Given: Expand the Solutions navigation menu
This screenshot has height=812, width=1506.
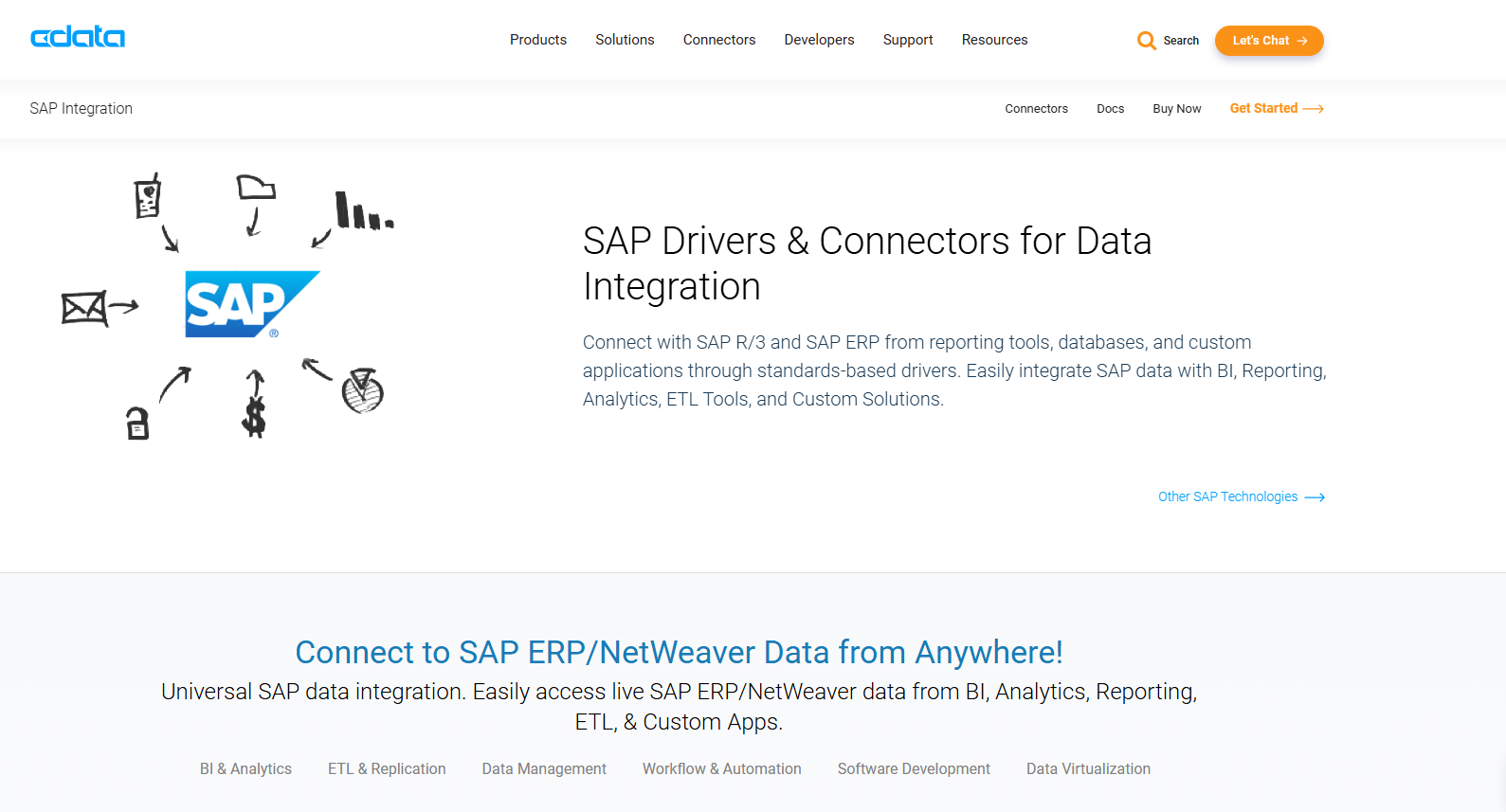Looking at the screenshot, I should pos(625,40).
